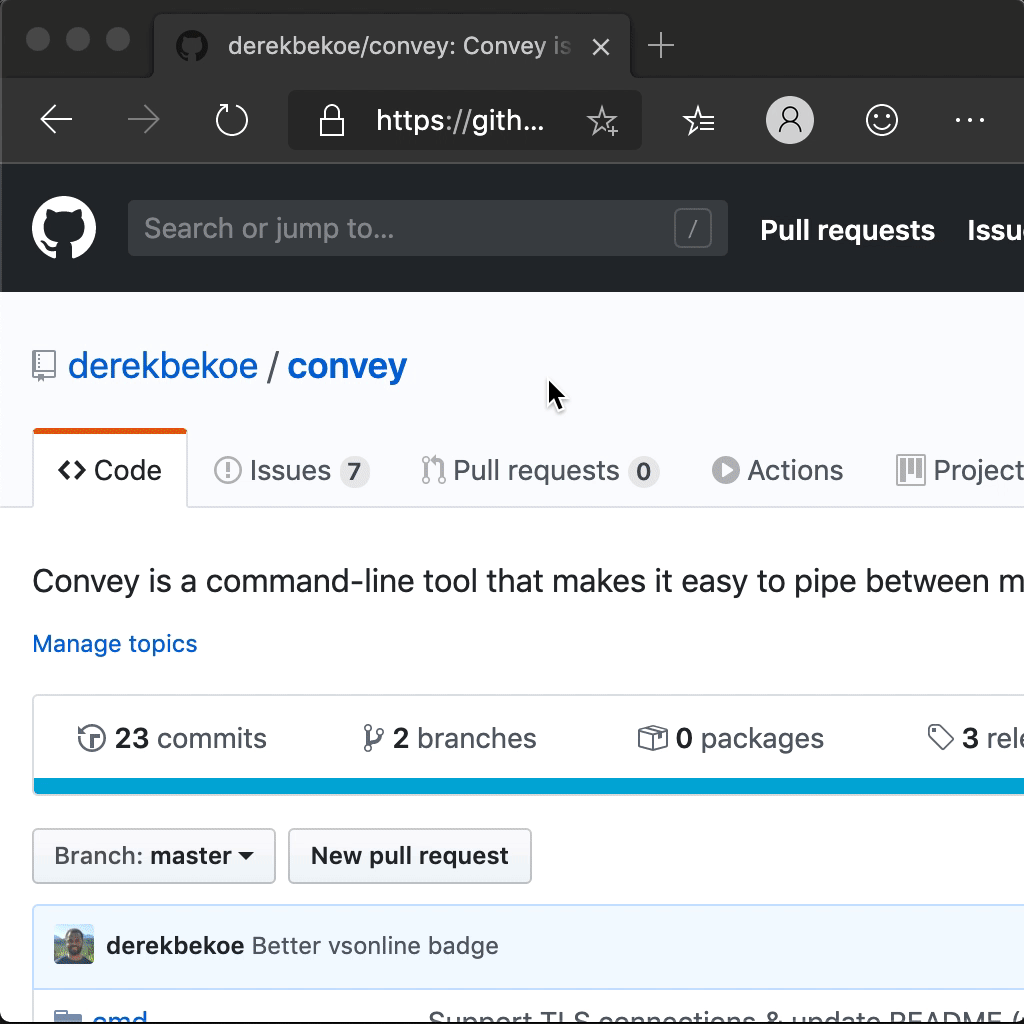The image size is (1024, 1024).
Task: Click the repository book icon
Action: point(44,366)
